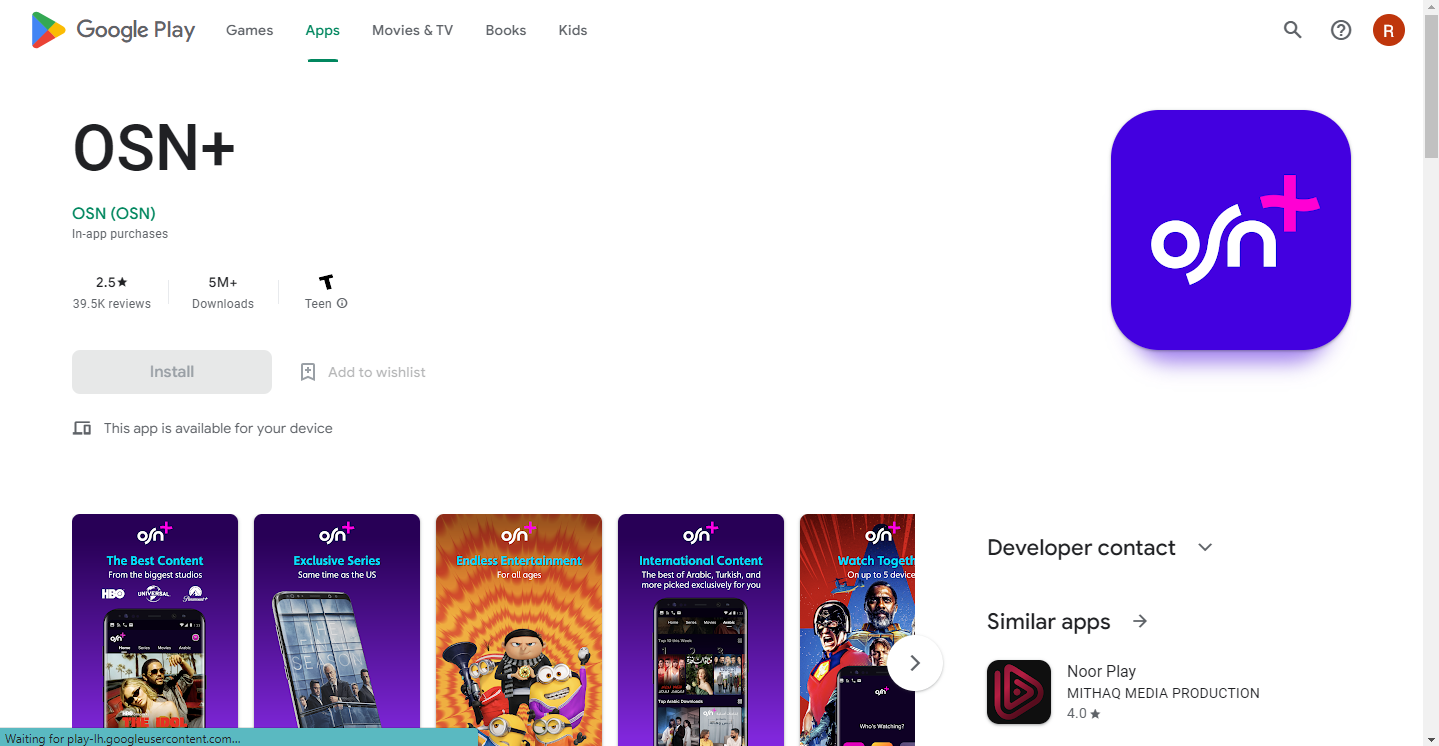The height and width of the screenshot is (746, 1439).
Task: Open the OSN (OSN) developer link
Action: pos(114,213)
